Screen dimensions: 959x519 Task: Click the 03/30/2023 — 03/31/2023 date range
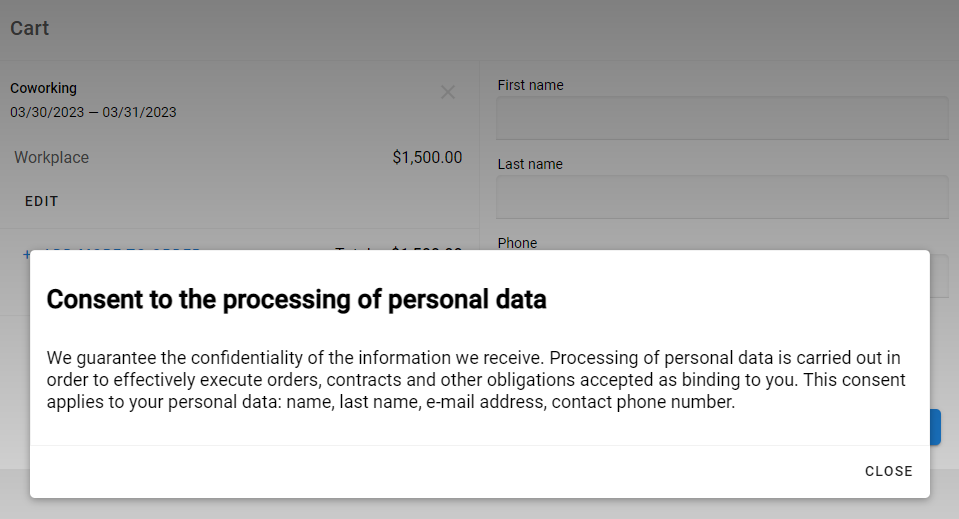[x=93, y=112]
